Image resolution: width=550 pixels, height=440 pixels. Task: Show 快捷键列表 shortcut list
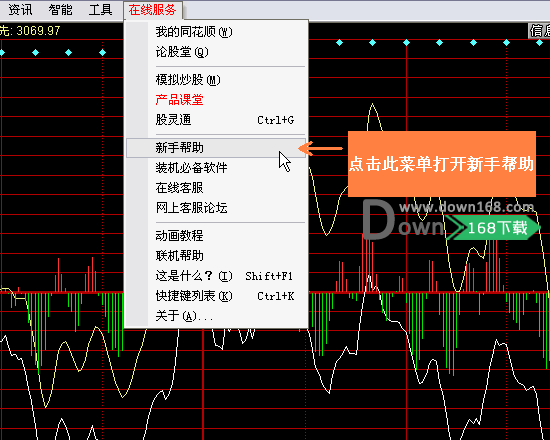click(216, 296)
